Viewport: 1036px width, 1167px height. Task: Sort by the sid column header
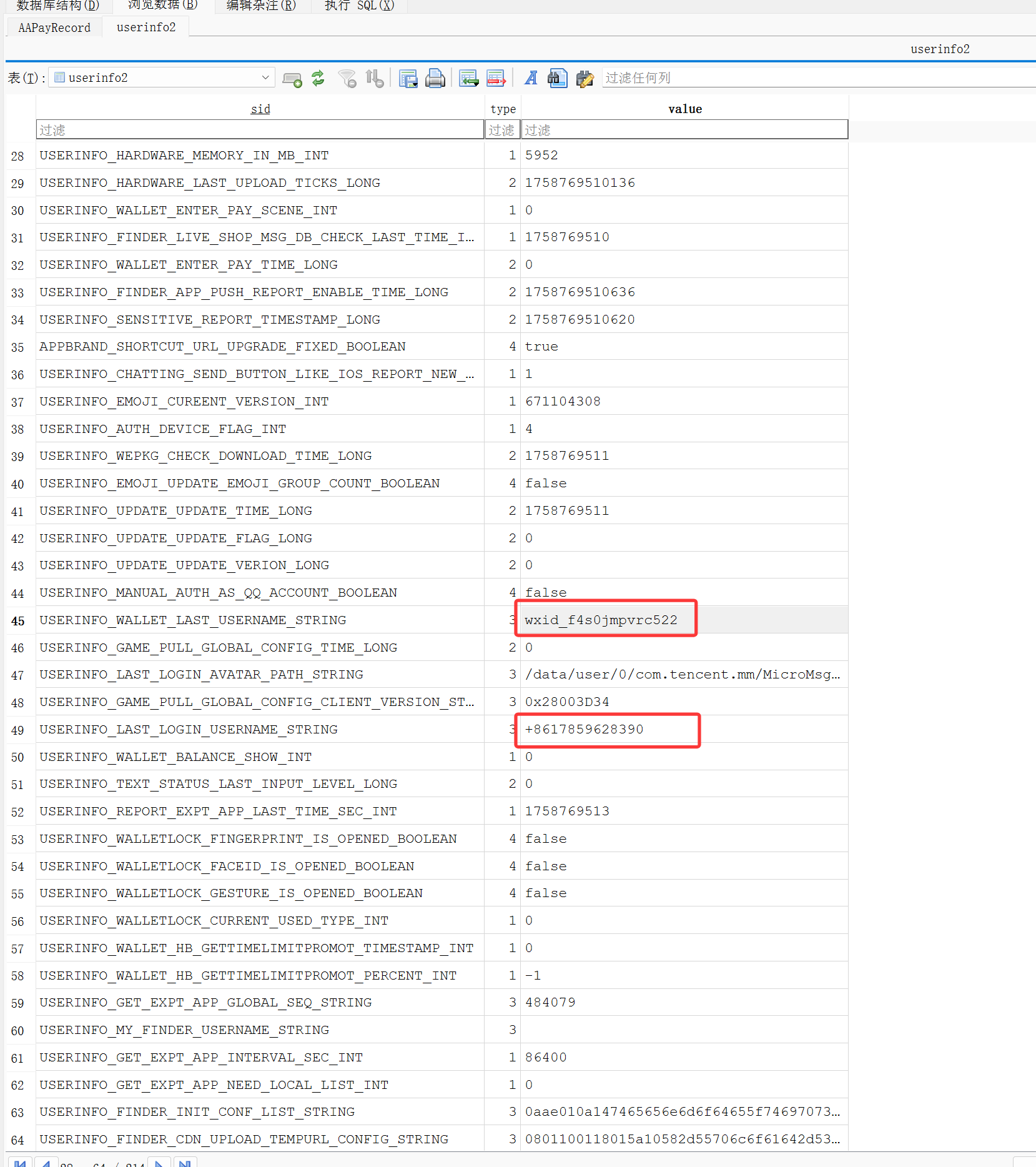(260, 109)
